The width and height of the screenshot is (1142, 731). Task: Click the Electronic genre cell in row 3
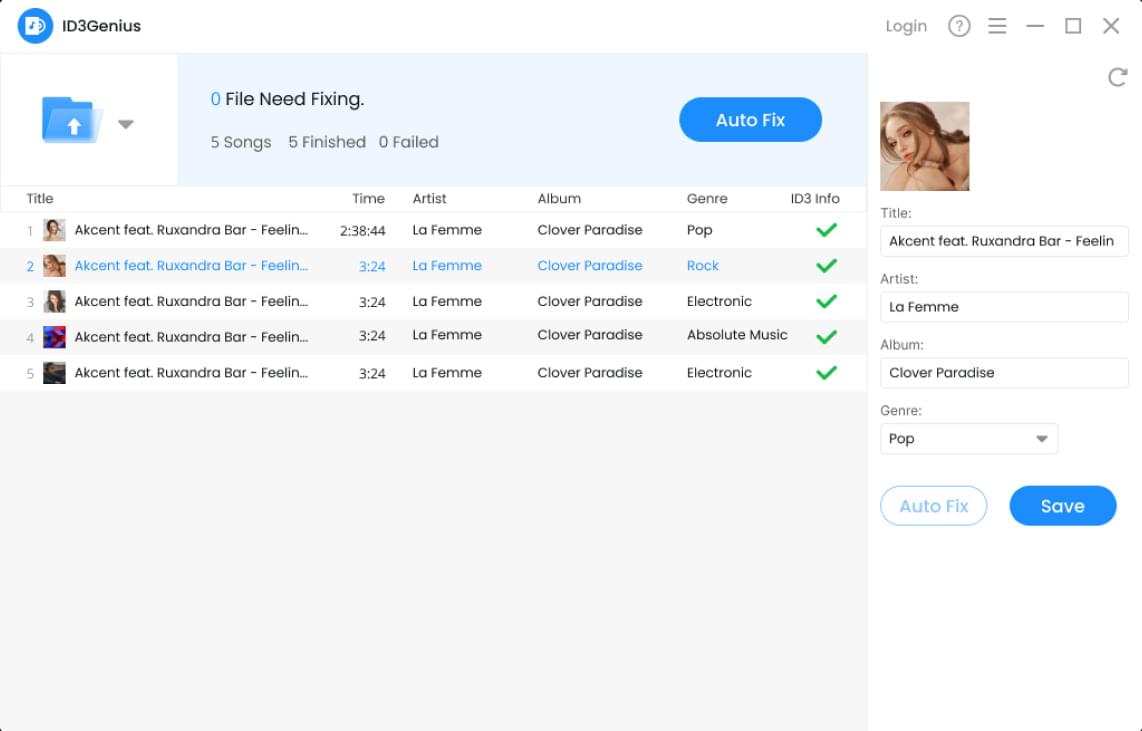coord(719,301)
